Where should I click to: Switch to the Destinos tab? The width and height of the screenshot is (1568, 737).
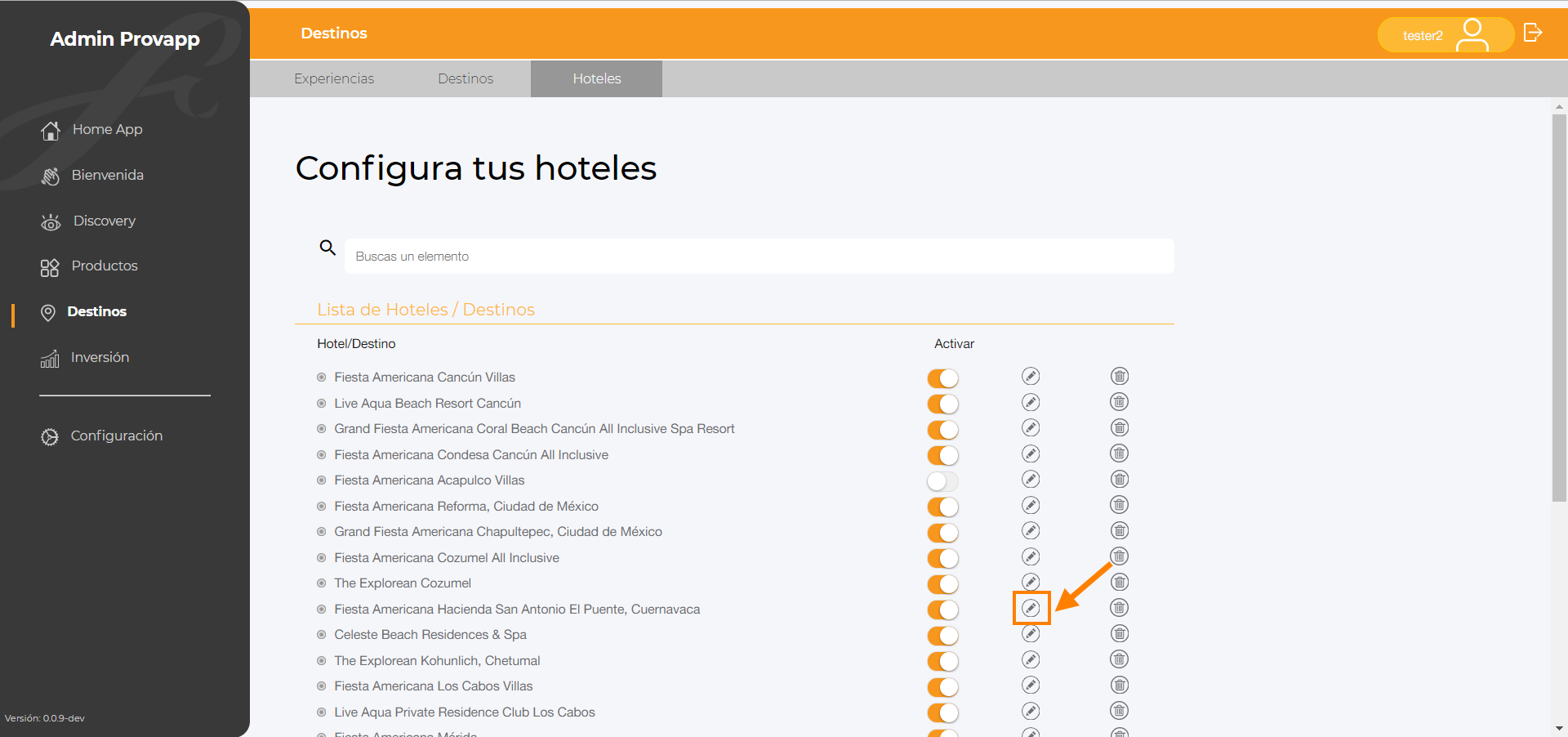coord(465,78)
